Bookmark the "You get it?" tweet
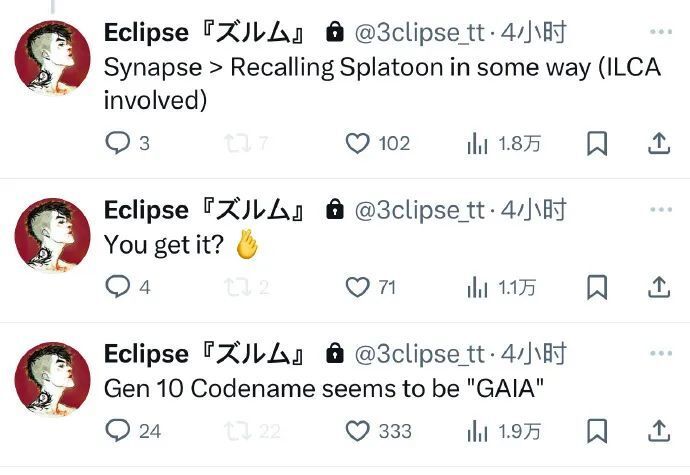 pos(596,288)
